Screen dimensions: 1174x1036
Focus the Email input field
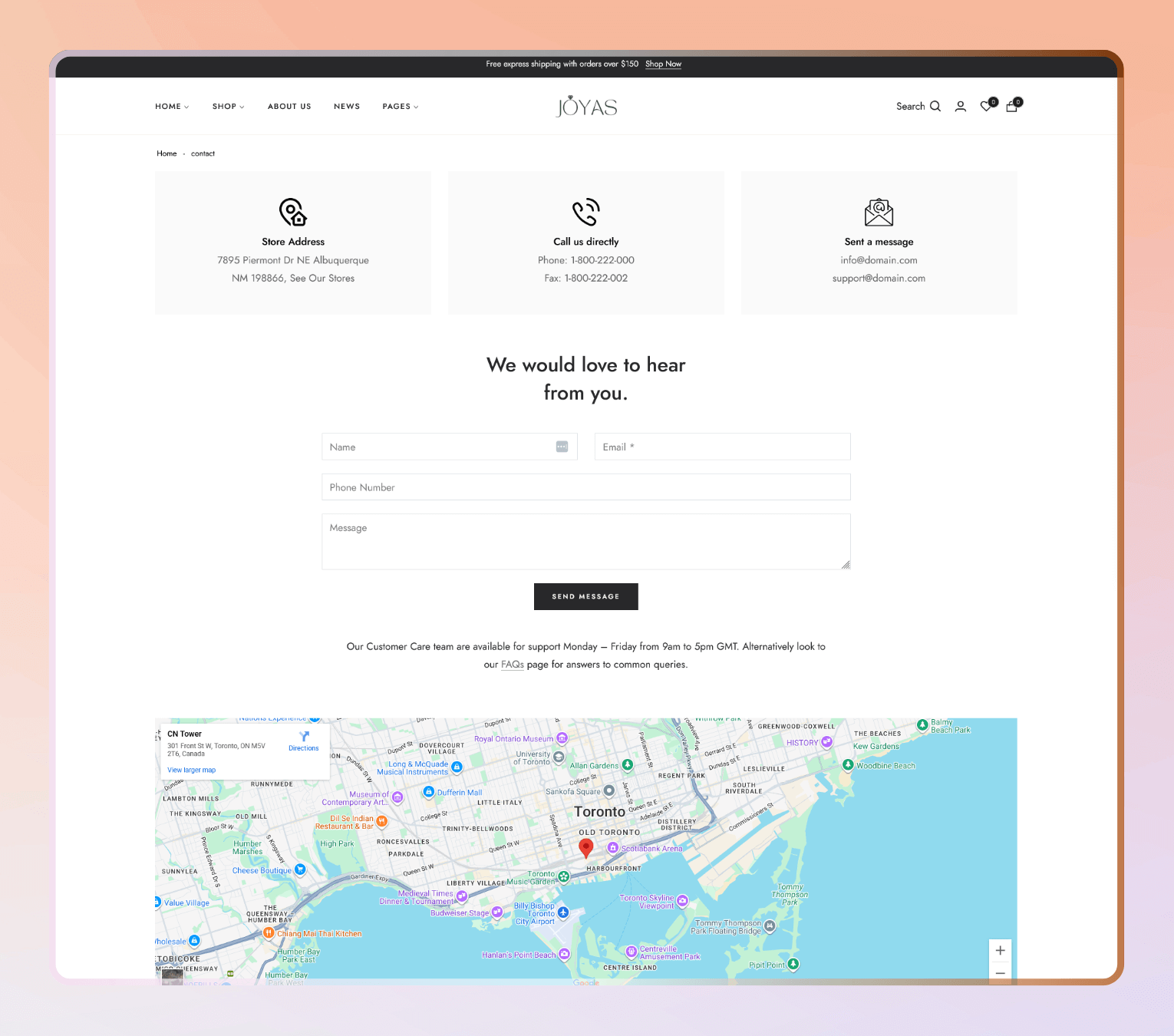[x=723, y=447]
